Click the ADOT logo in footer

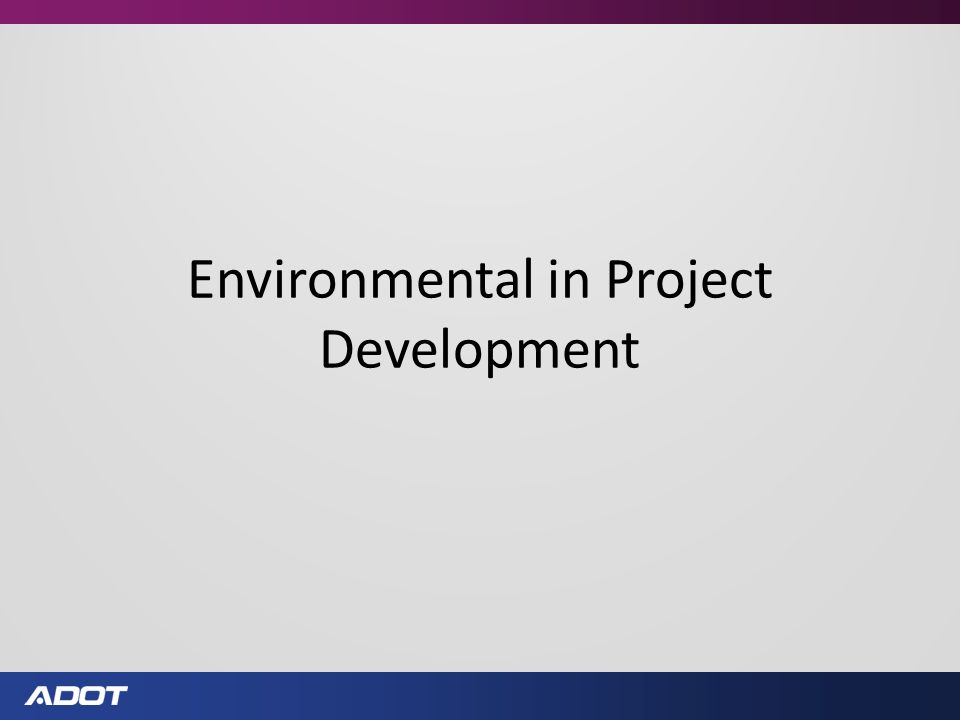(x=76, y=696)
